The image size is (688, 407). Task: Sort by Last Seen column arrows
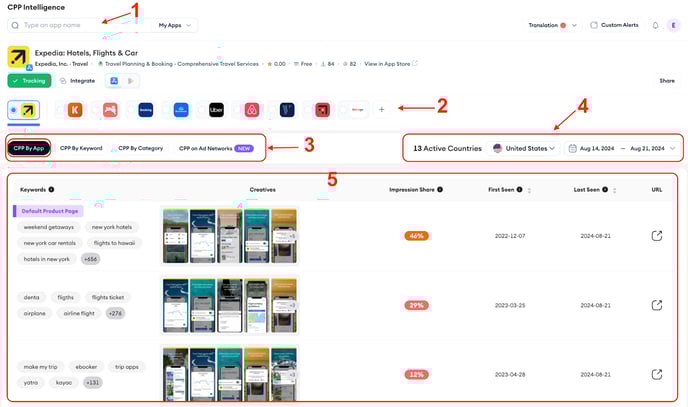pyautogui.click(x=614, y=190)
